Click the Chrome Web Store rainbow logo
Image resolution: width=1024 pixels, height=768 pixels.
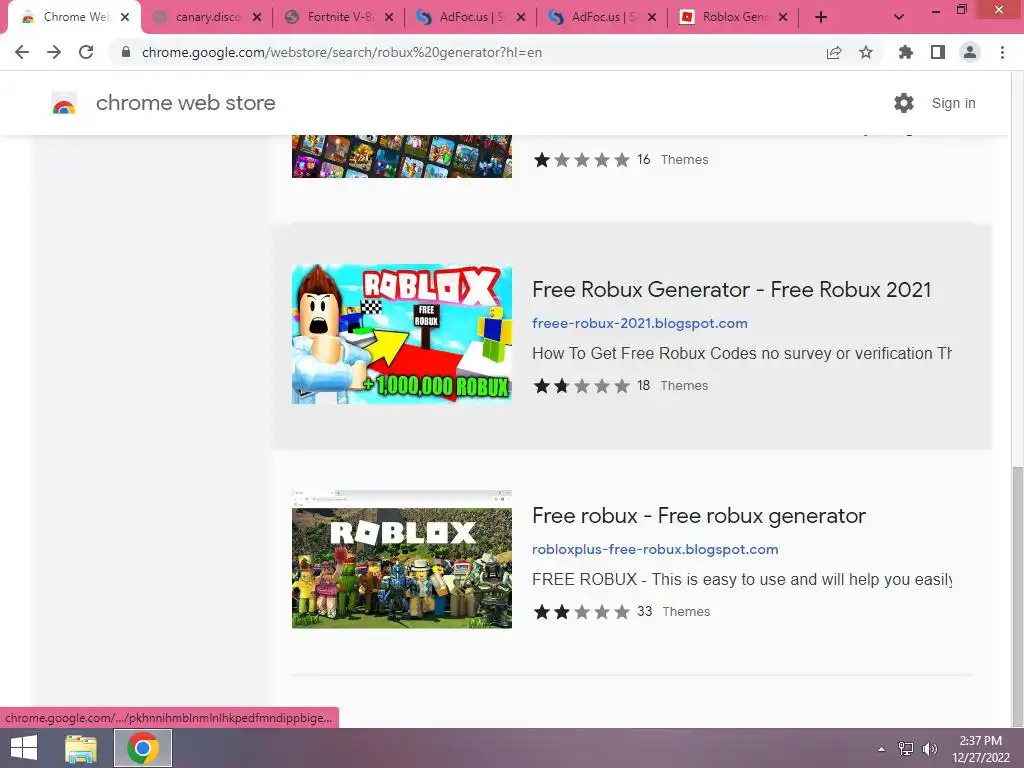click(x=64, y=103)
